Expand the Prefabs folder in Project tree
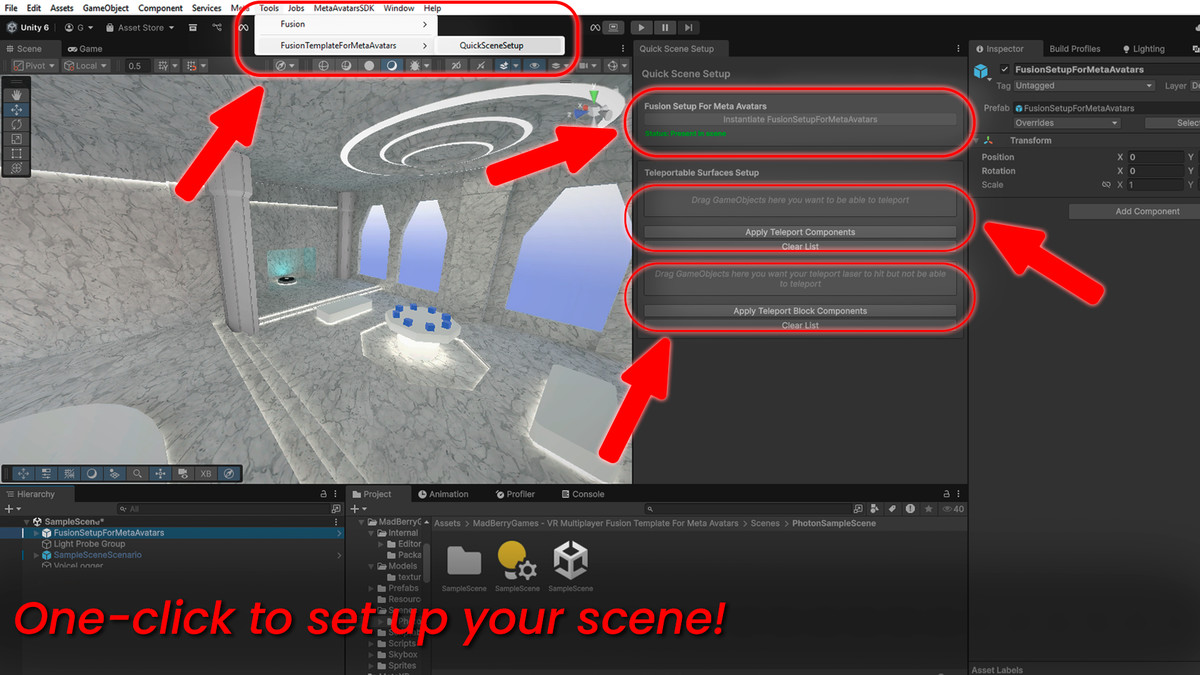The image size is (1200, 675). click(x=372, y=588)
